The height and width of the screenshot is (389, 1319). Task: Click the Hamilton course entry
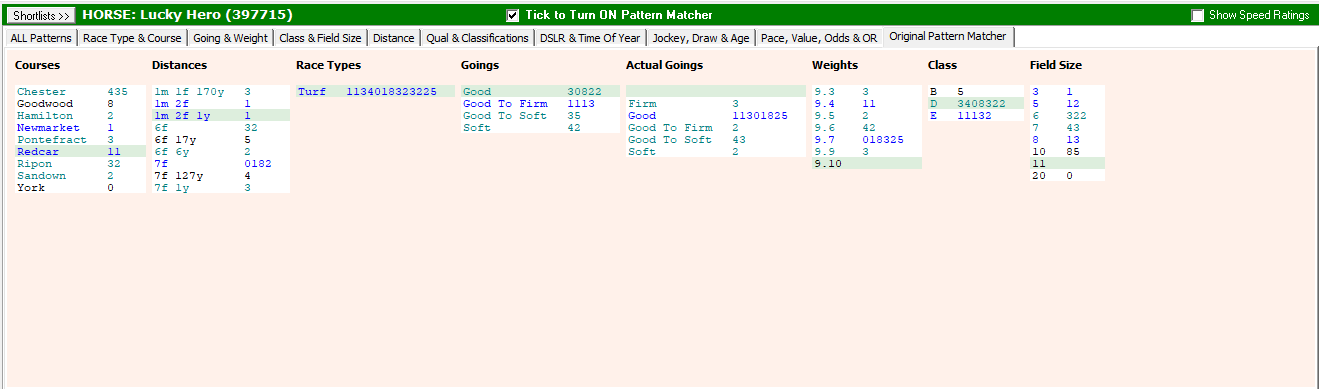[80, 116]
